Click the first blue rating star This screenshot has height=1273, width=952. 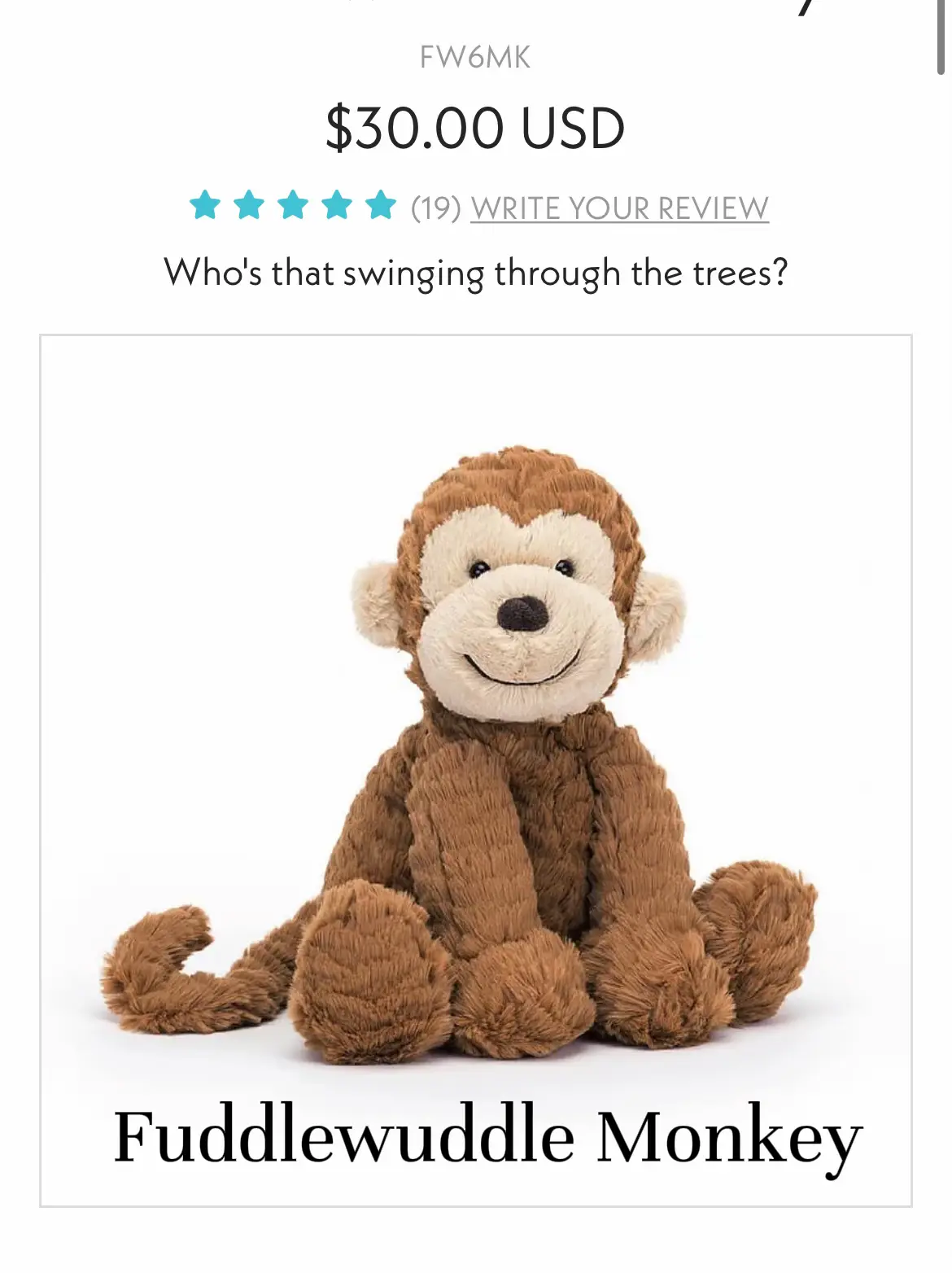205,206
